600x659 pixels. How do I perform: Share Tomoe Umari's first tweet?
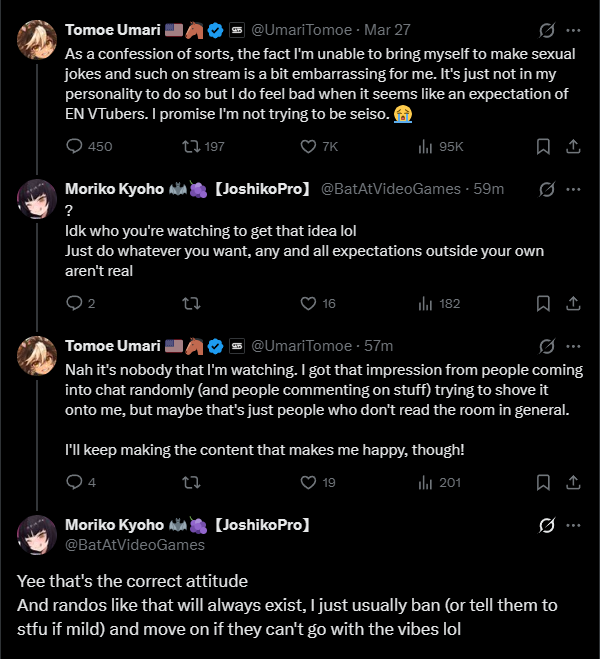[x=573, y=147]
